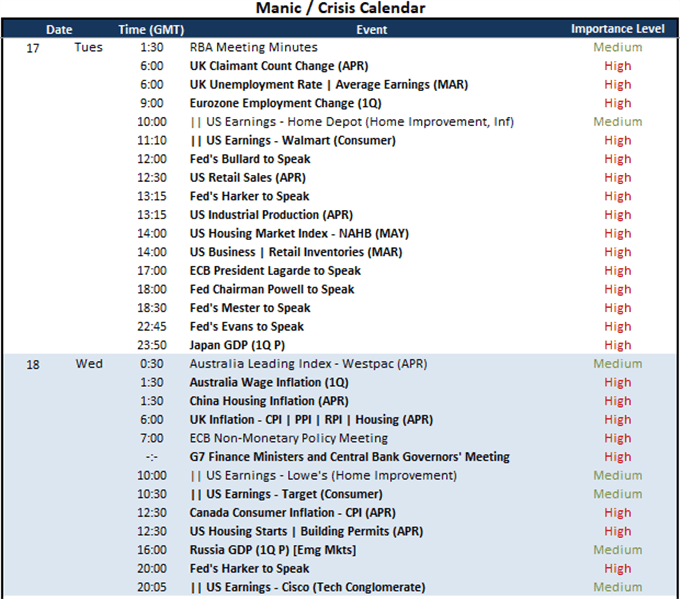Click 'ECB President Lagarde to Speak'
This screenshot has width=680, height=599.
(275, 271)
